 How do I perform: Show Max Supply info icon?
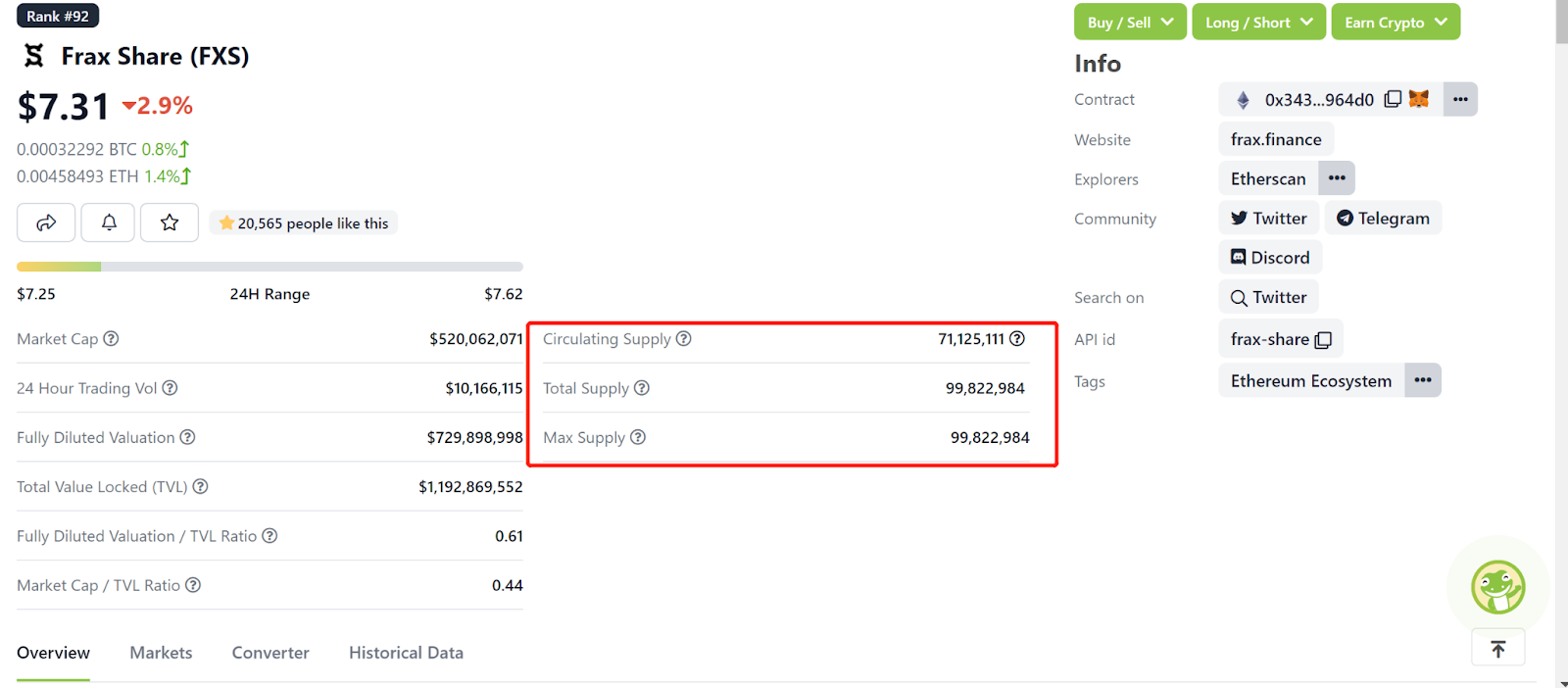[x=638, y=436]
